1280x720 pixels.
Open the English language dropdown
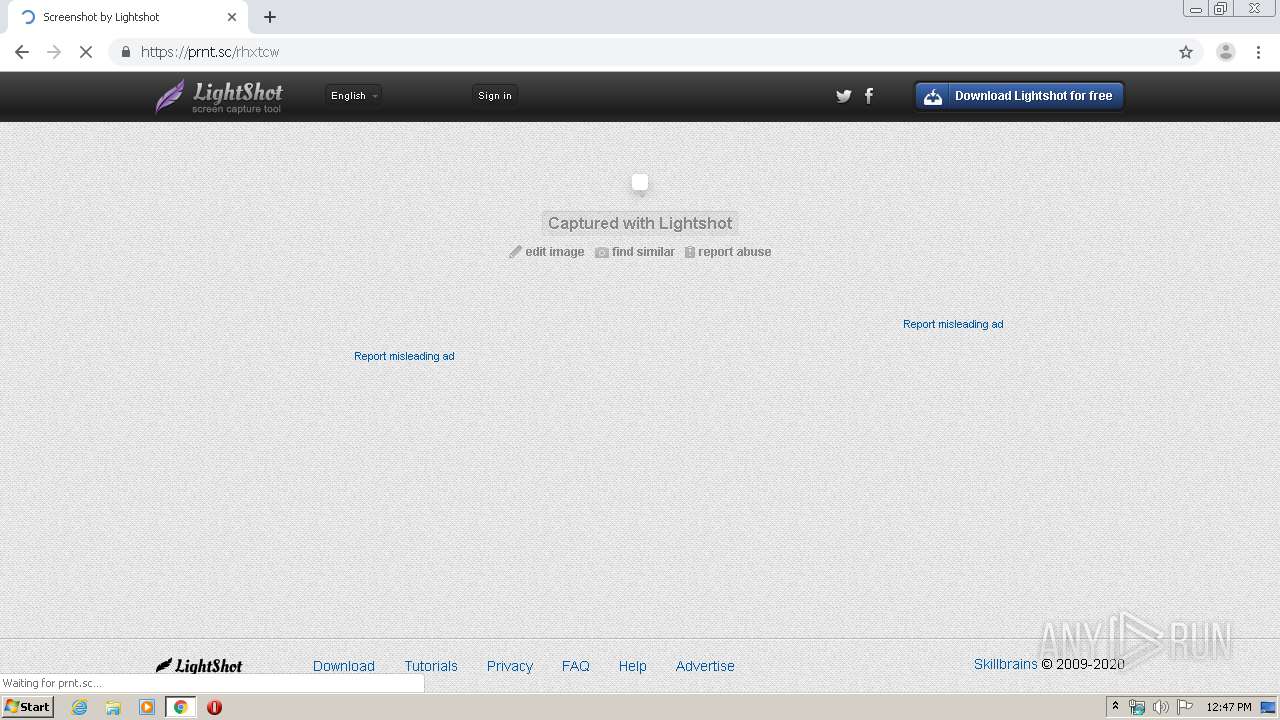pos(354,96)
